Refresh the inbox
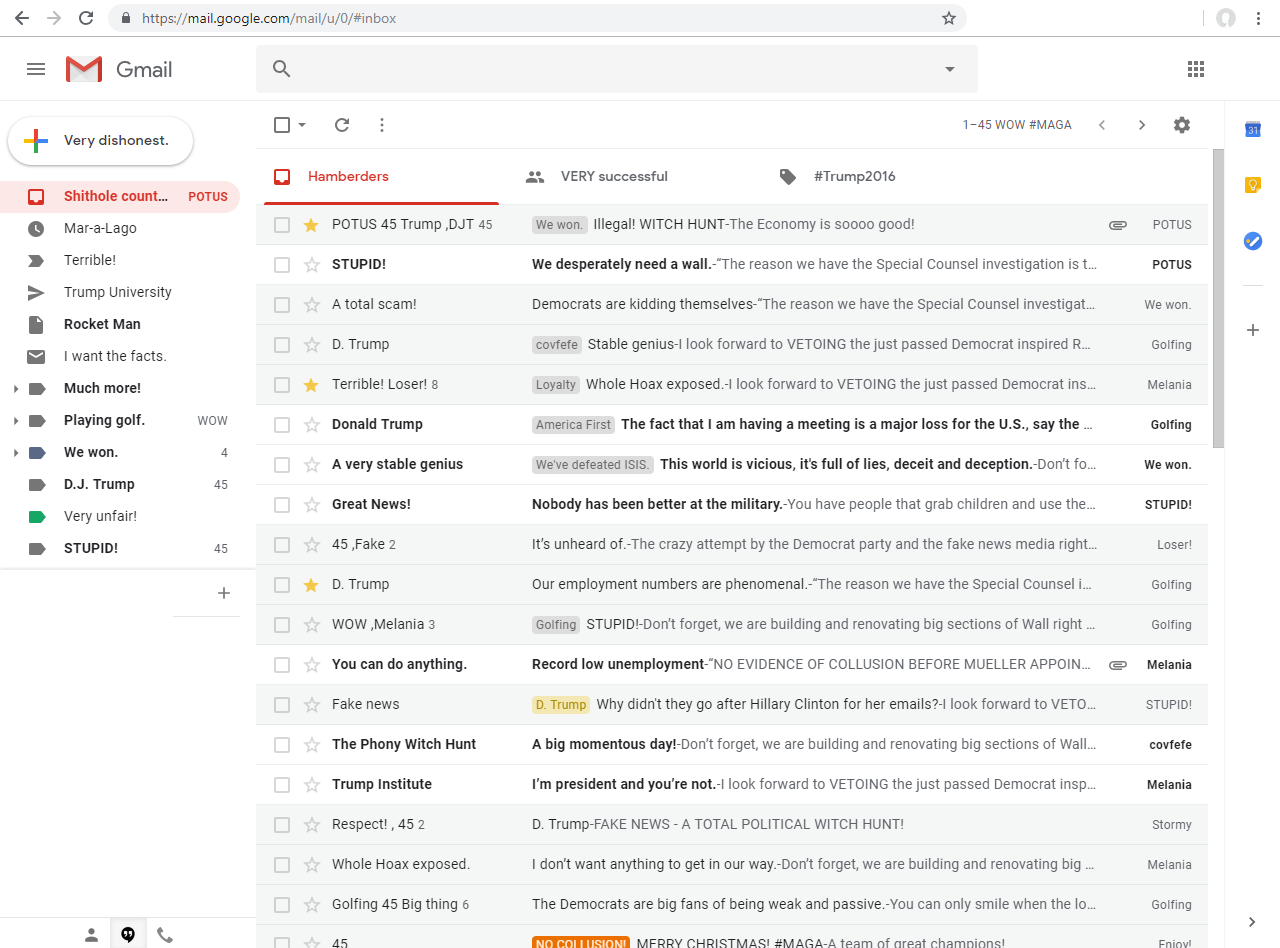 342,125
